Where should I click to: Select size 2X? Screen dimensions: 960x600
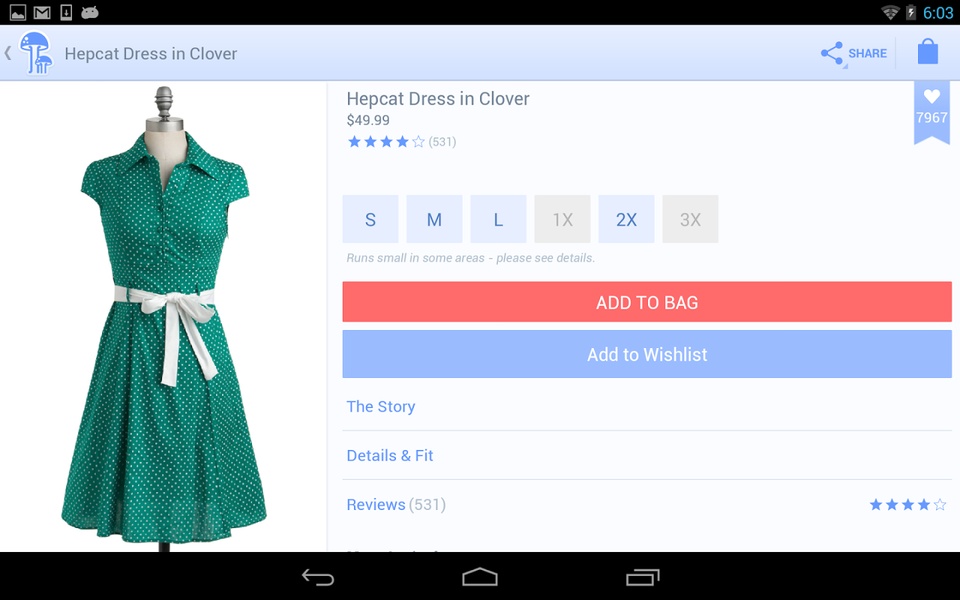coord(626,219)
